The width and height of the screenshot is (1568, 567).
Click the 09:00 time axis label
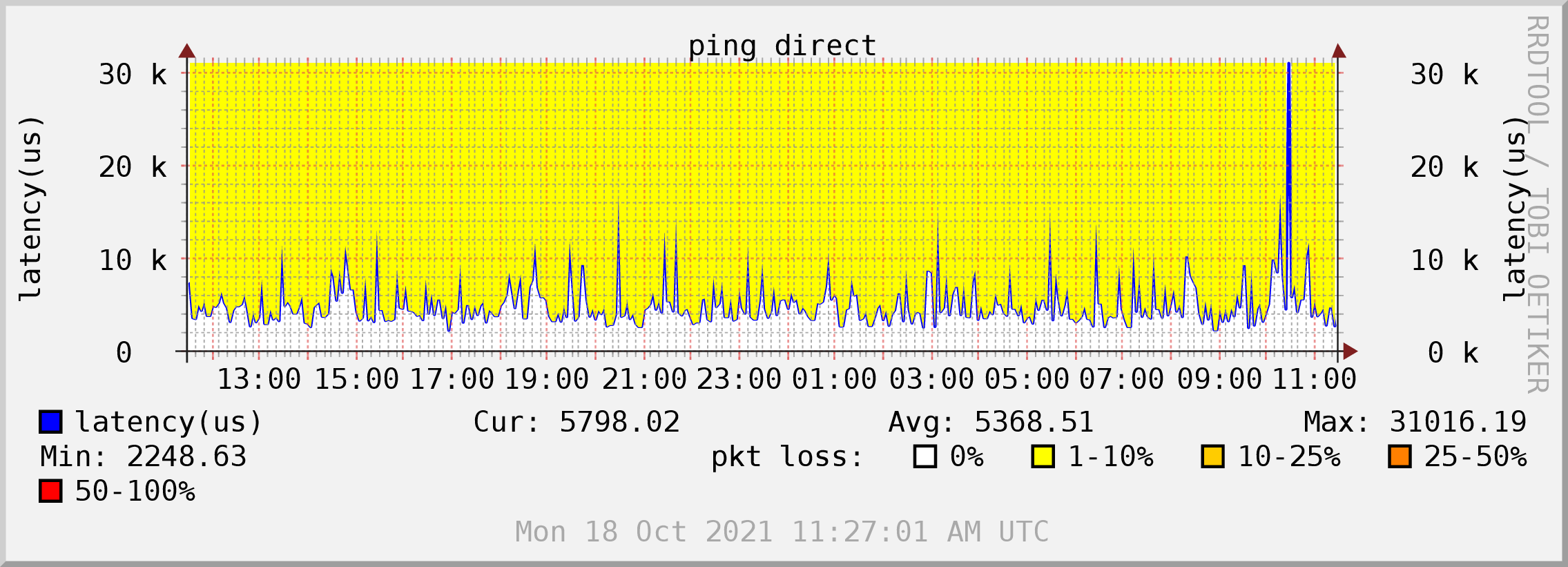pyautogui.click(x=1219, y=379)
